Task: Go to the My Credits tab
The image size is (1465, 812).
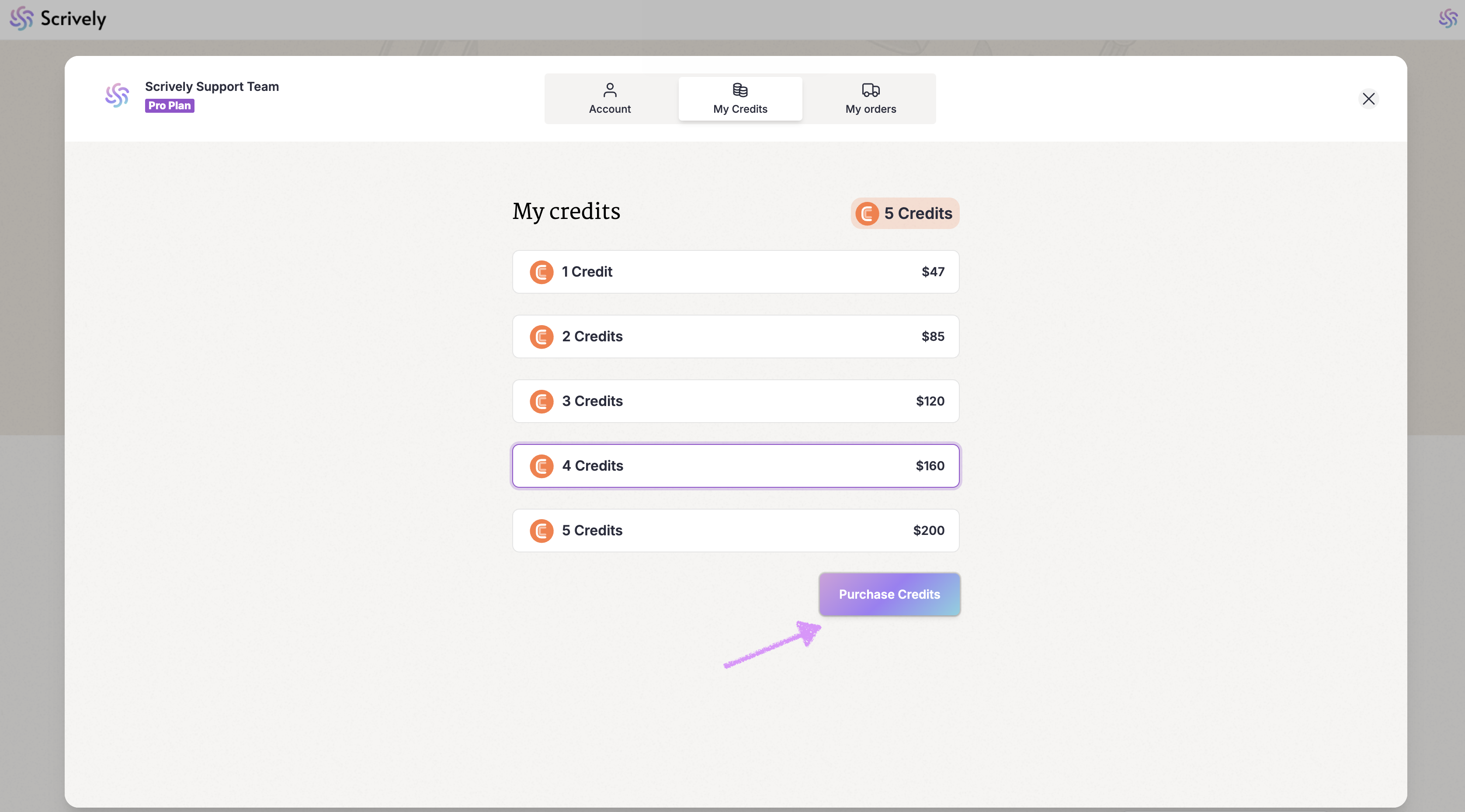Action: tap(740, 99)
